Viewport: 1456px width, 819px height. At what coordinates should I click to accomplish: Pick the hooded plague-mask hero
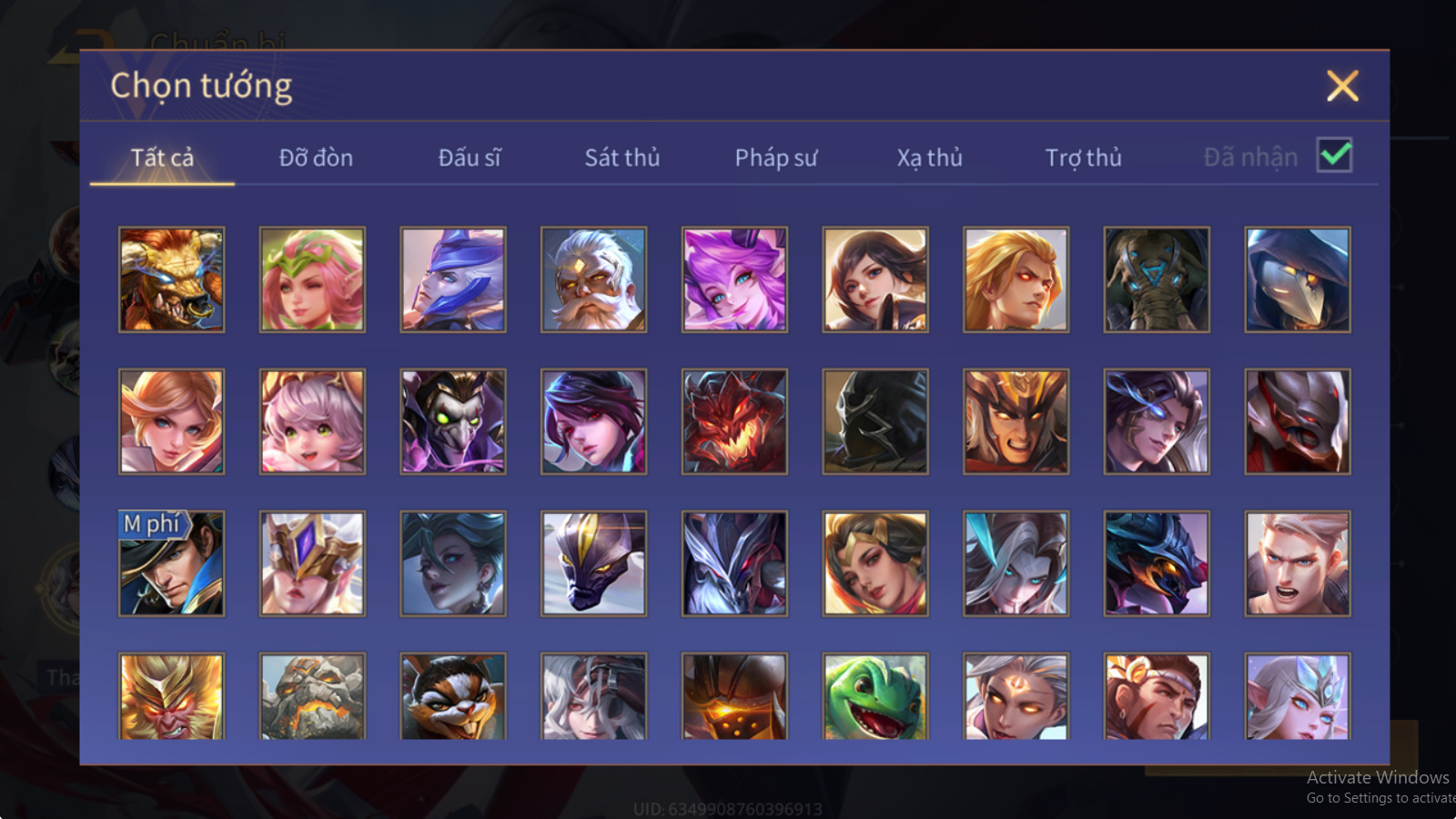pos(1298,279)
